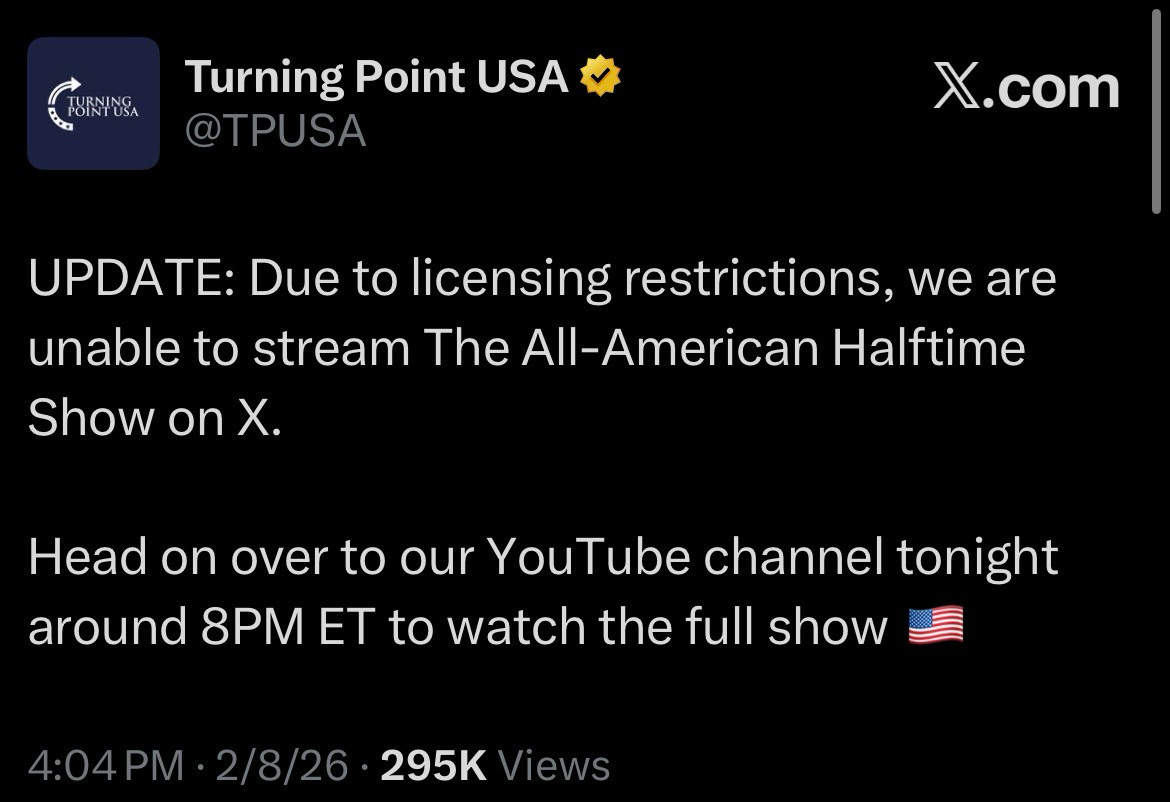Open the Turning Point USA display name
Viewport: 1170px width, 802px height.
click(377, 76)
